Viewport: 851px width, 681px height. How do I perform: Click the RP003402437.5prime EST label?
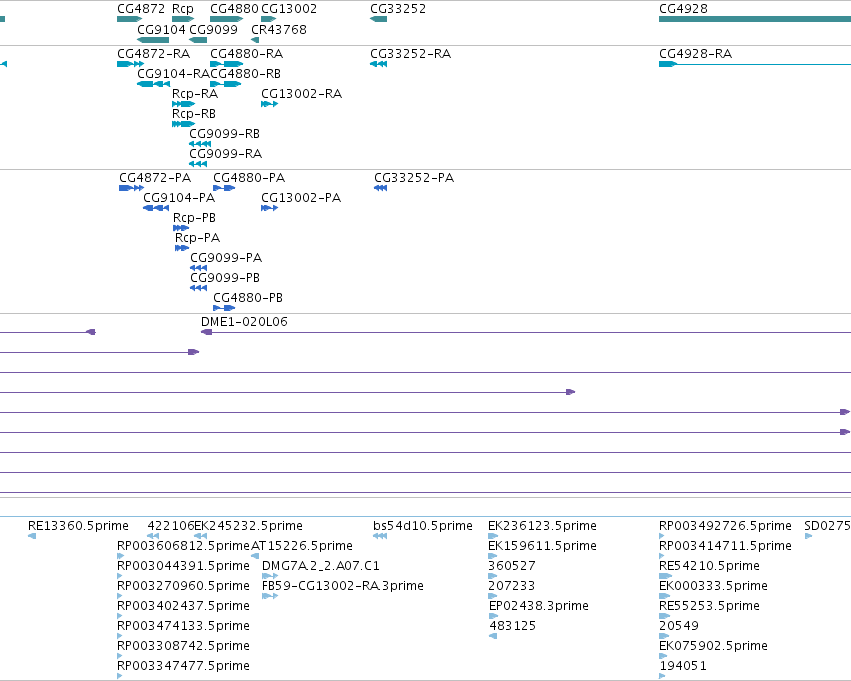click(183, 606)
